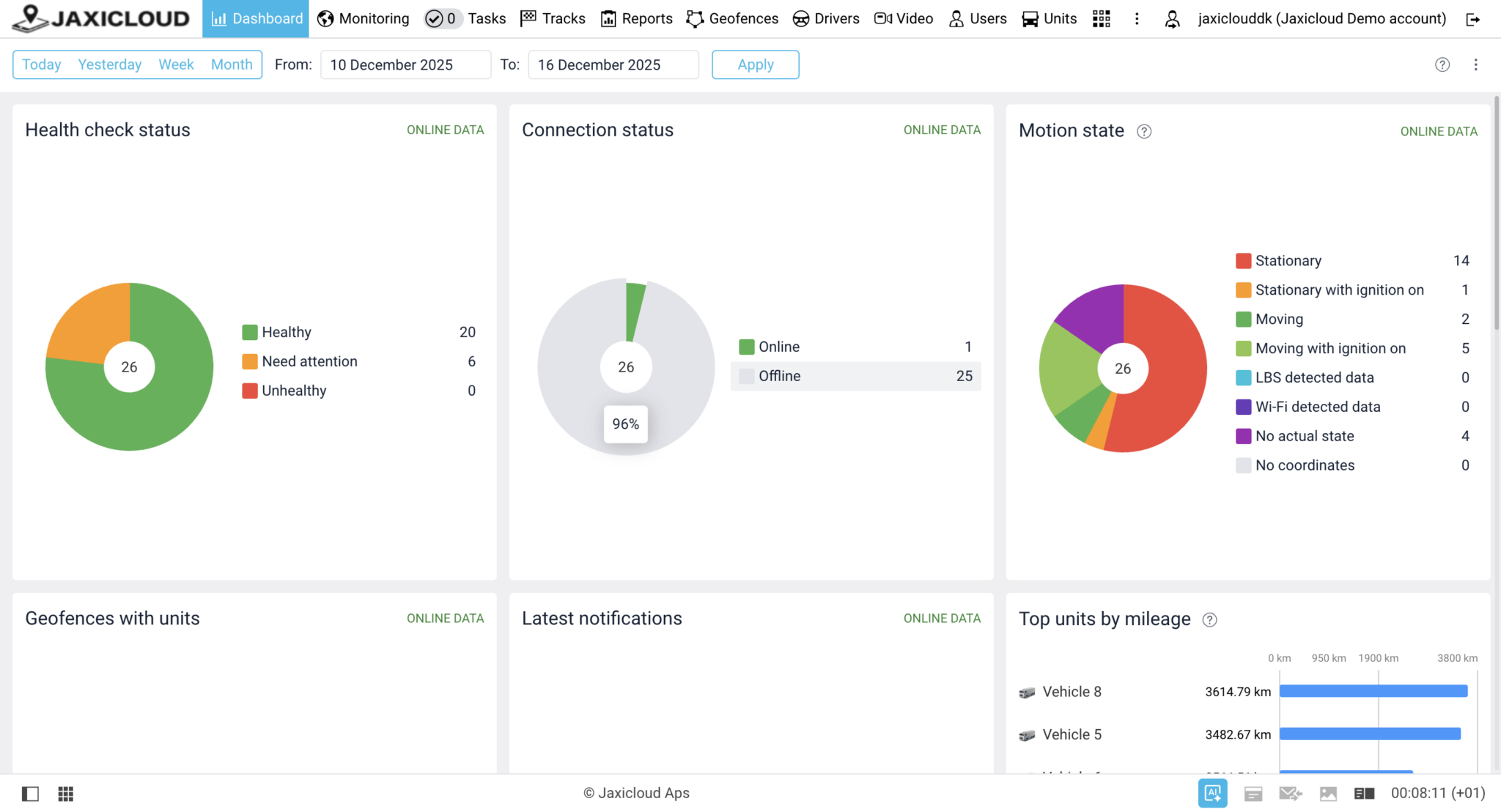Click the Jaxicloud logo

pos(102,18)
